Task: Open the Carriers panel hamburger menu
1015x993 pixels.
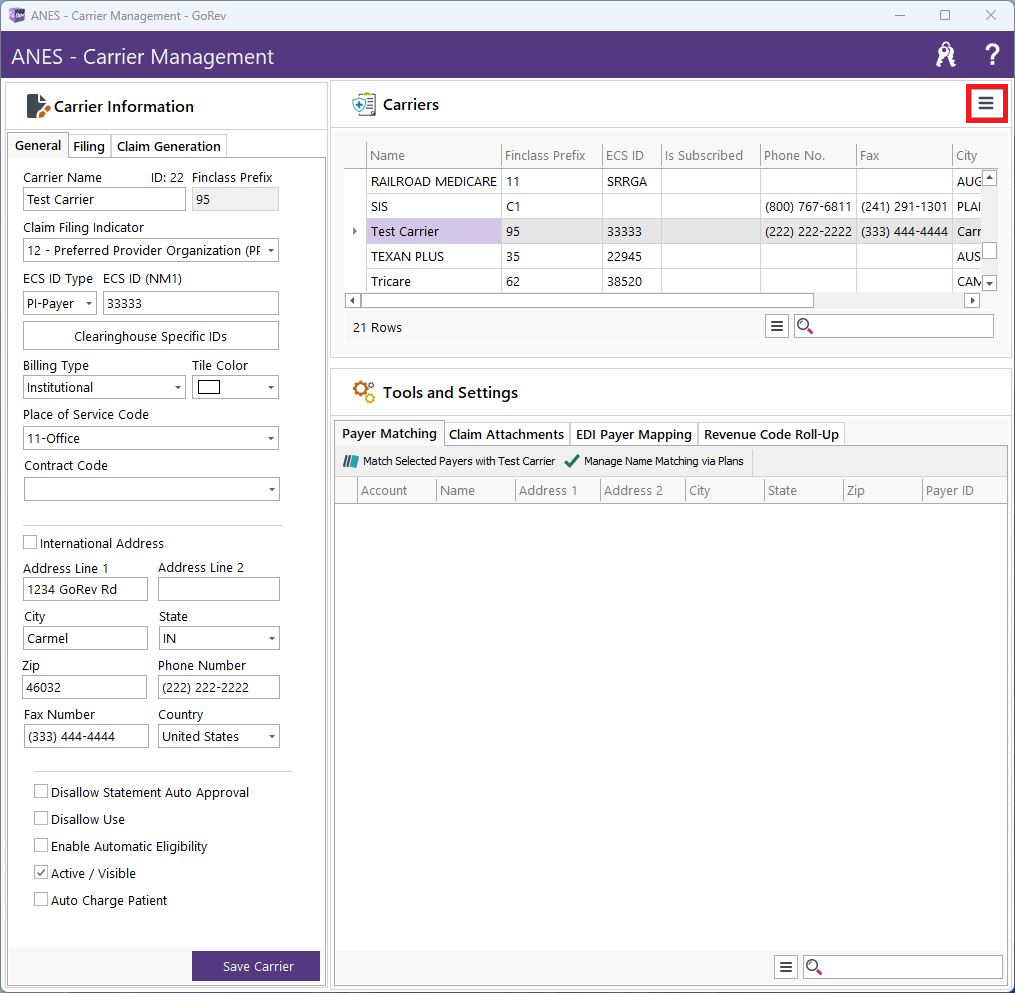Action: coord(985,104)
